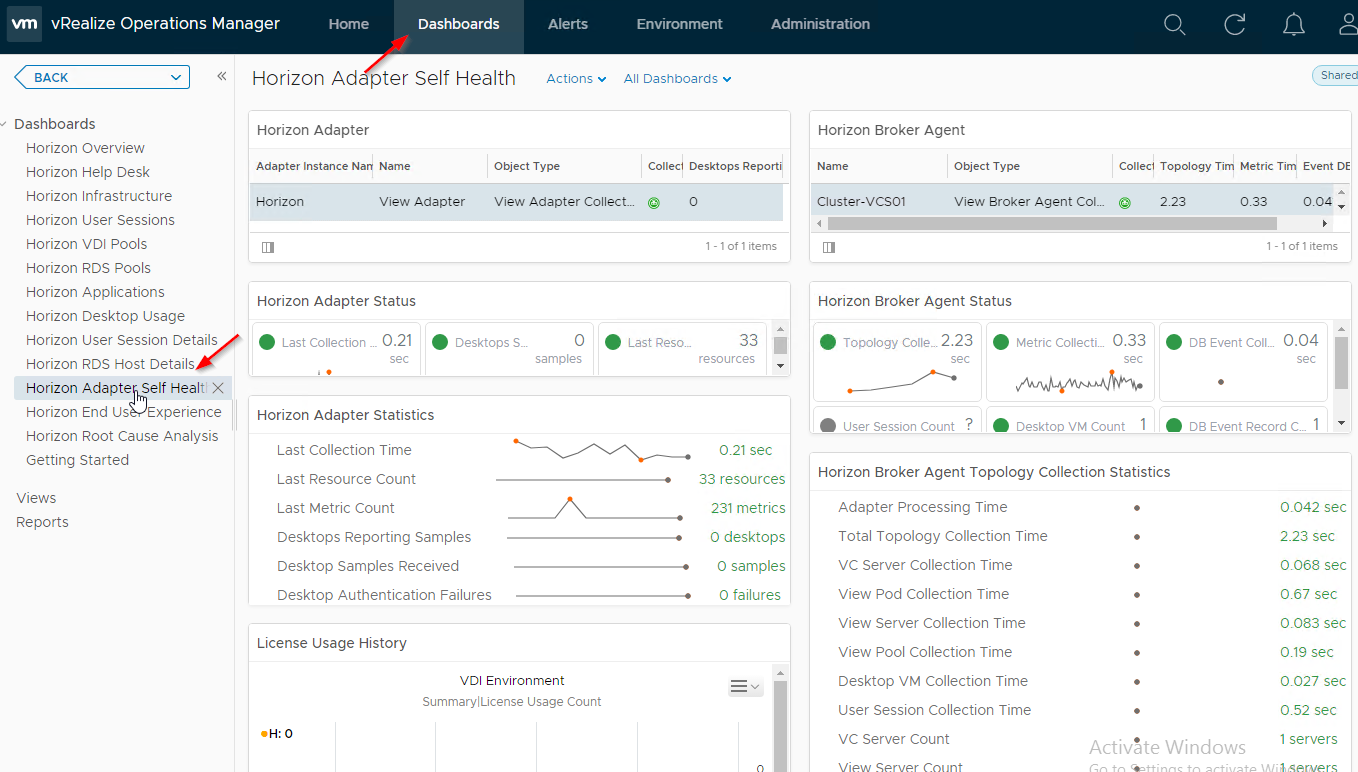This screenshot has height=772, width=1358.
Task: Click green dot on Desktops S... tile
Action: pos(440,342)
